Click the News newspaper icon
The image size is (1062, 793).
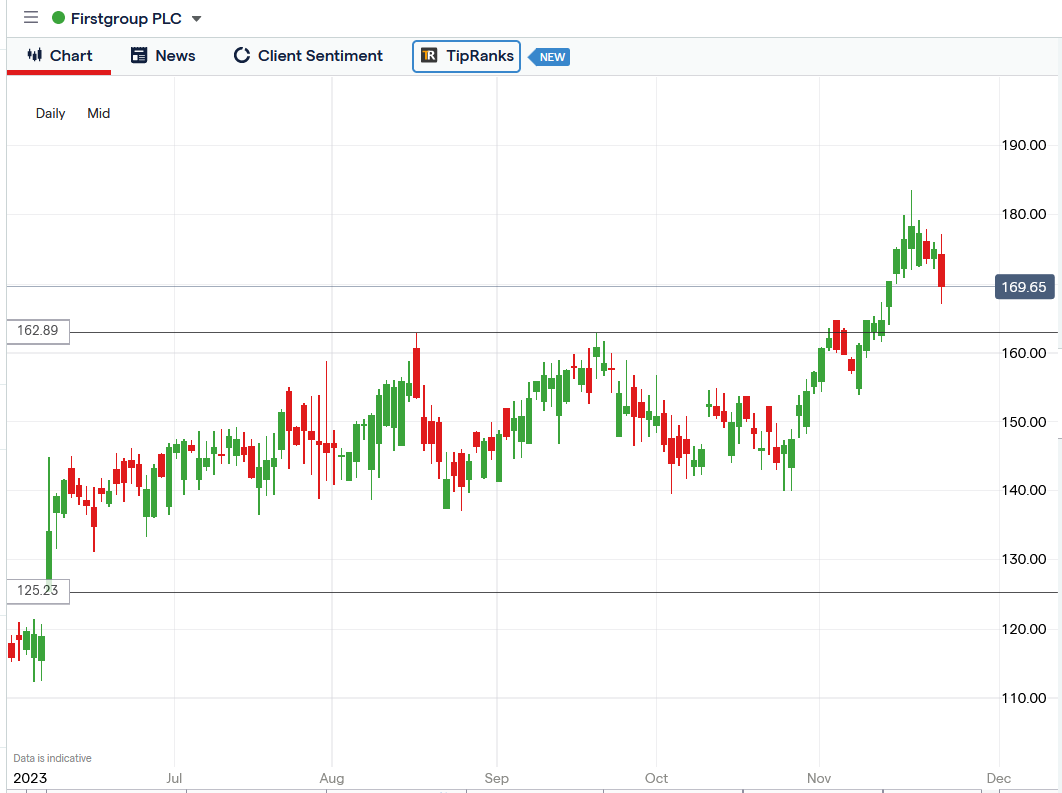pyautogui.click(x=139, y=56)
